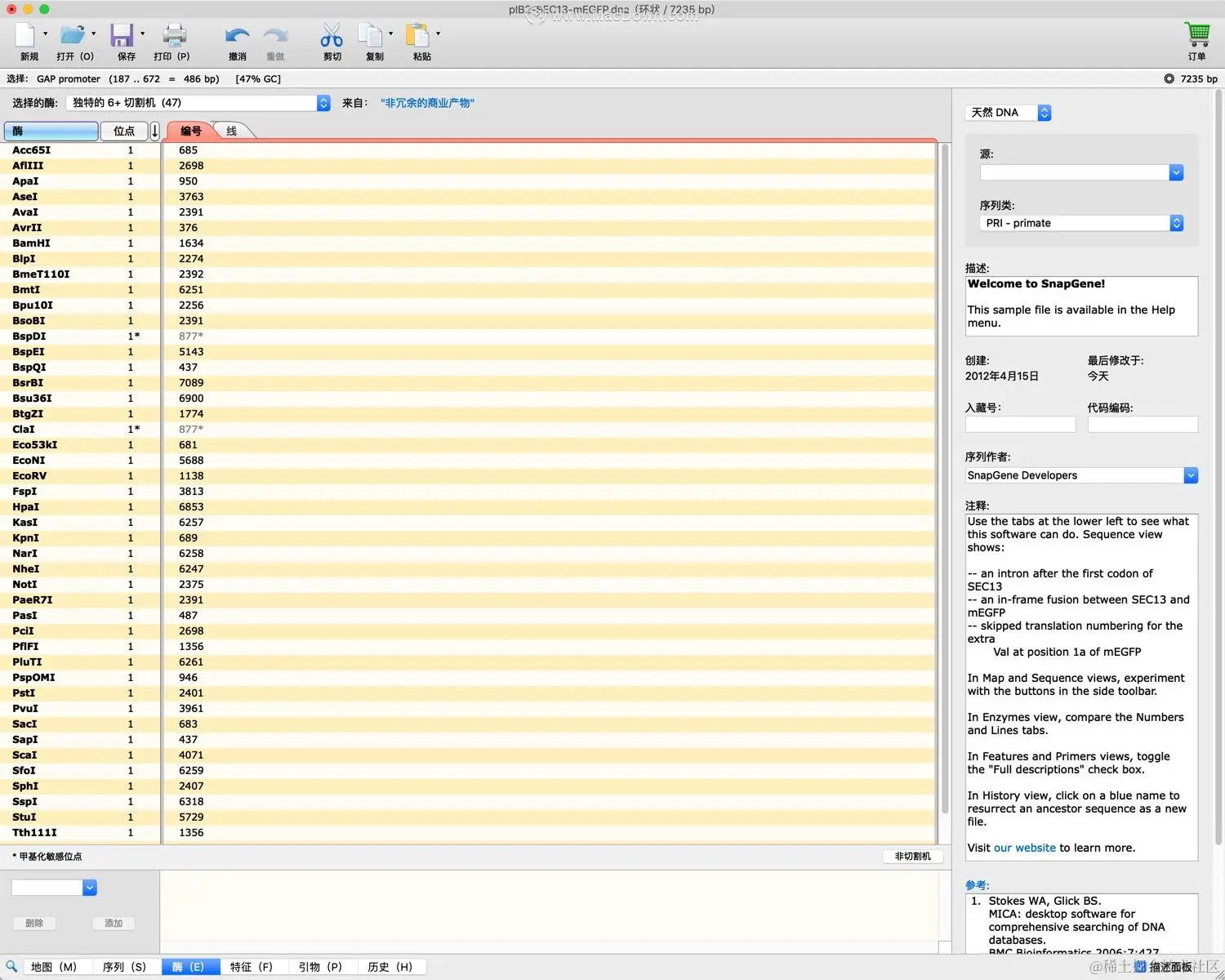This screenshot has height=980, width=1225.
Task: Switch to the 特征 (F) view tab
Action: coord(252,967)
